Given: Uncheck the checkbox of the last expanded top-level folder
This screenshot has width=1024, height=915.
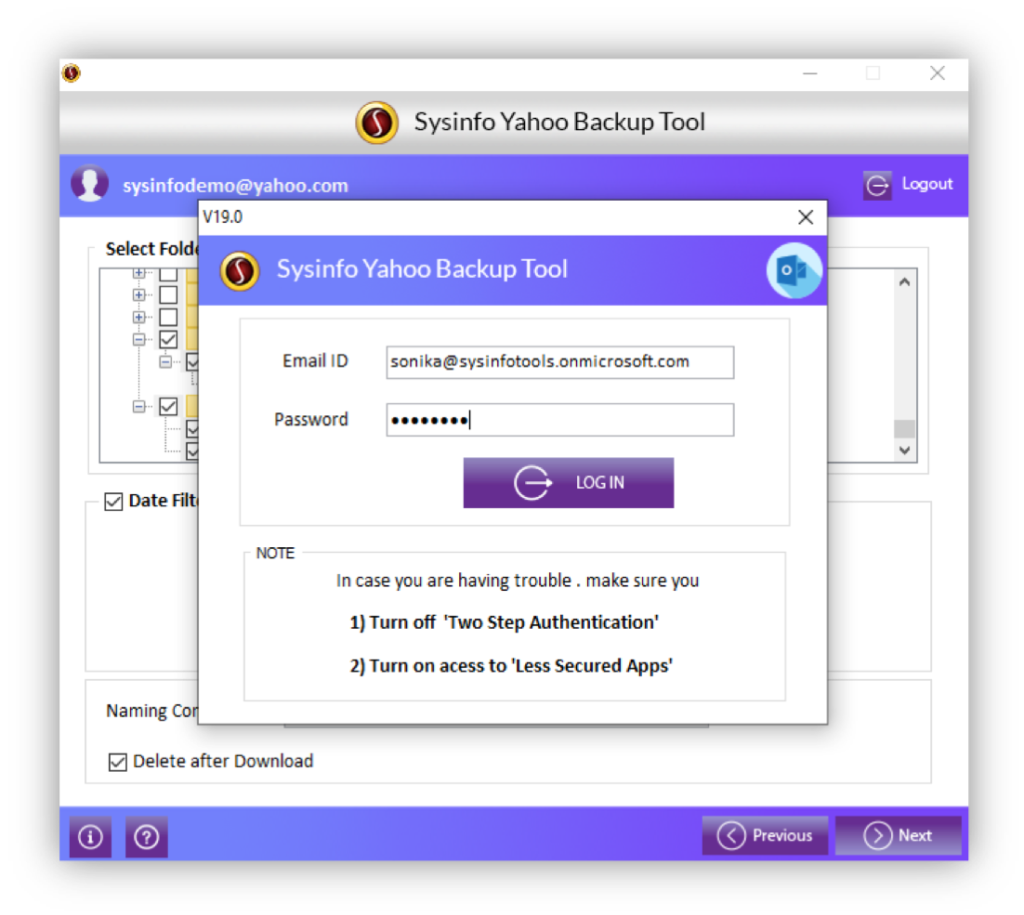Looking at the screenshot, I should [168, 407].
